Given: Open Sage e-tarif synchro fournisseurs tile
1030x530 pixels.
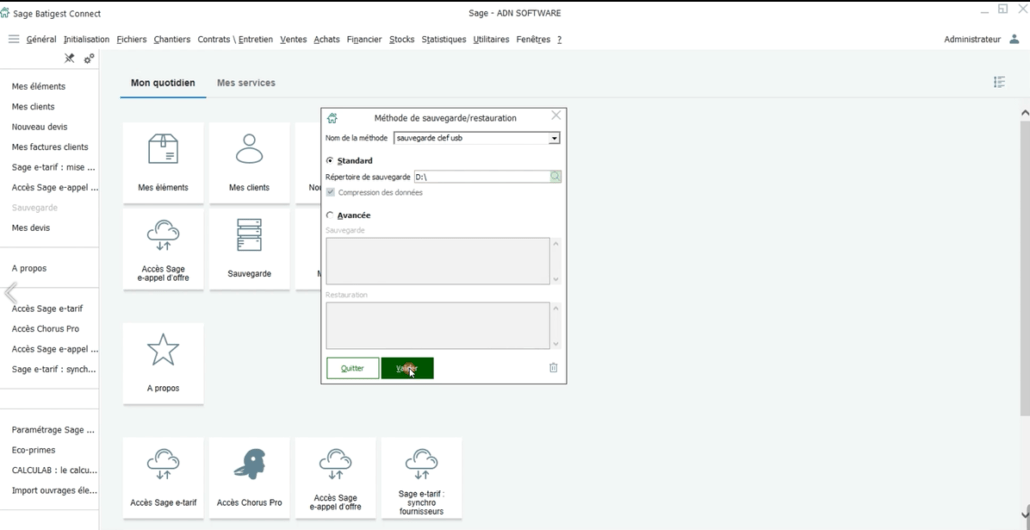Looking at the screenshot, I should point(421,478).
